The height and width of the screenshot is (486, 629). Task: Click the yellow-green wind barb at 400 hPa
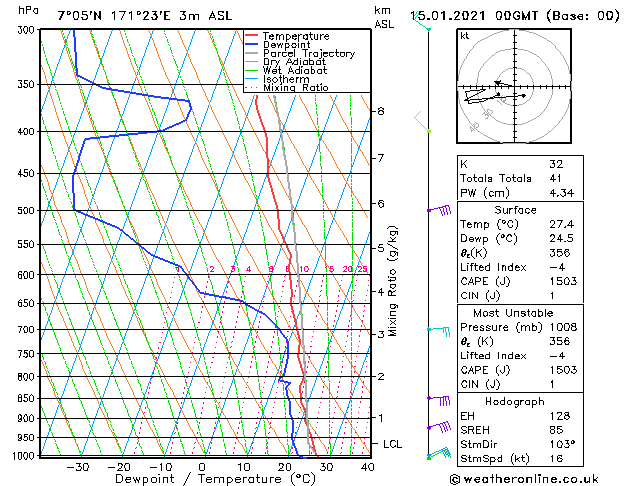coord(423,122)
